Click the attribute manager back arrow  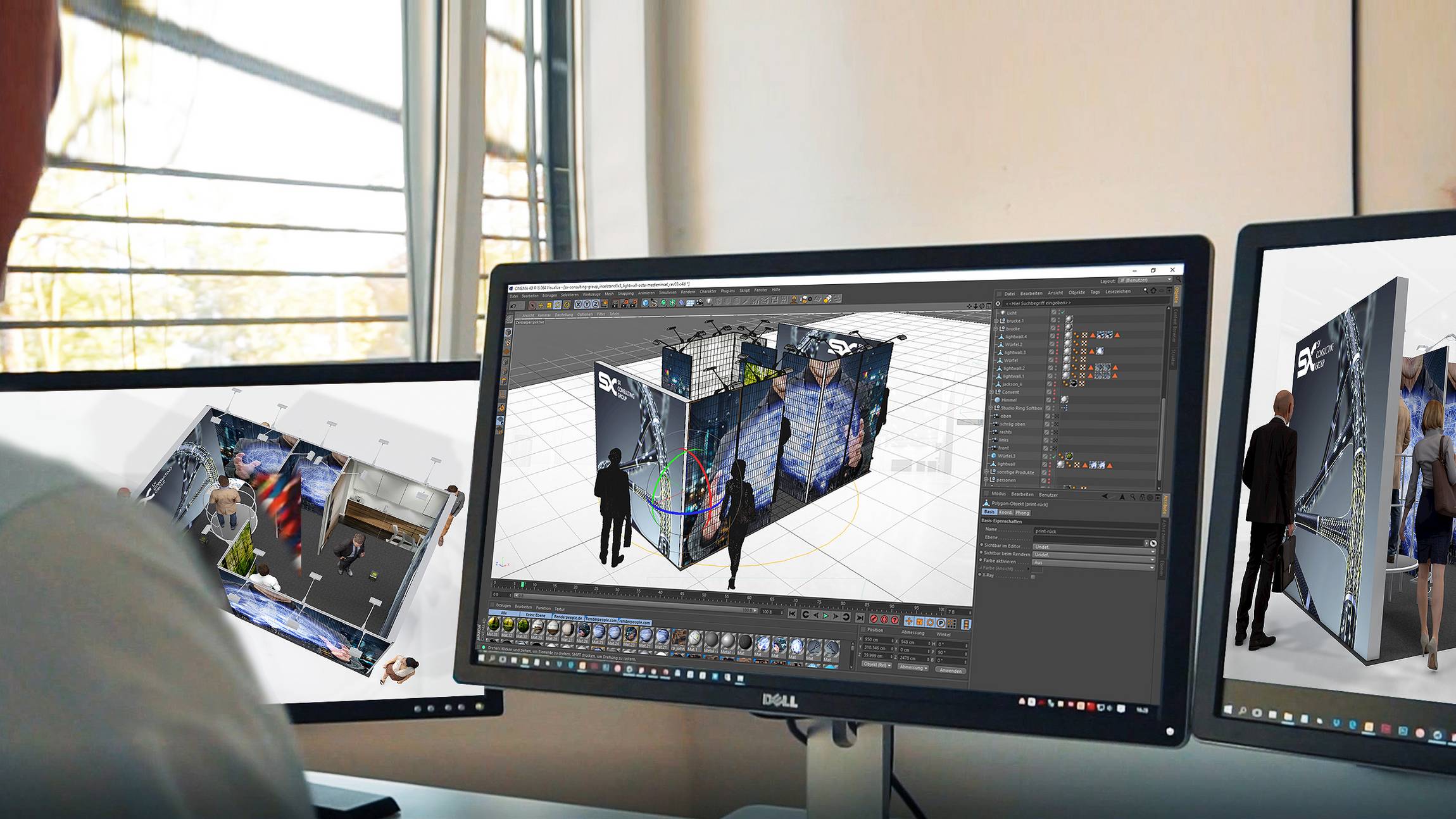coord(1105,496)
